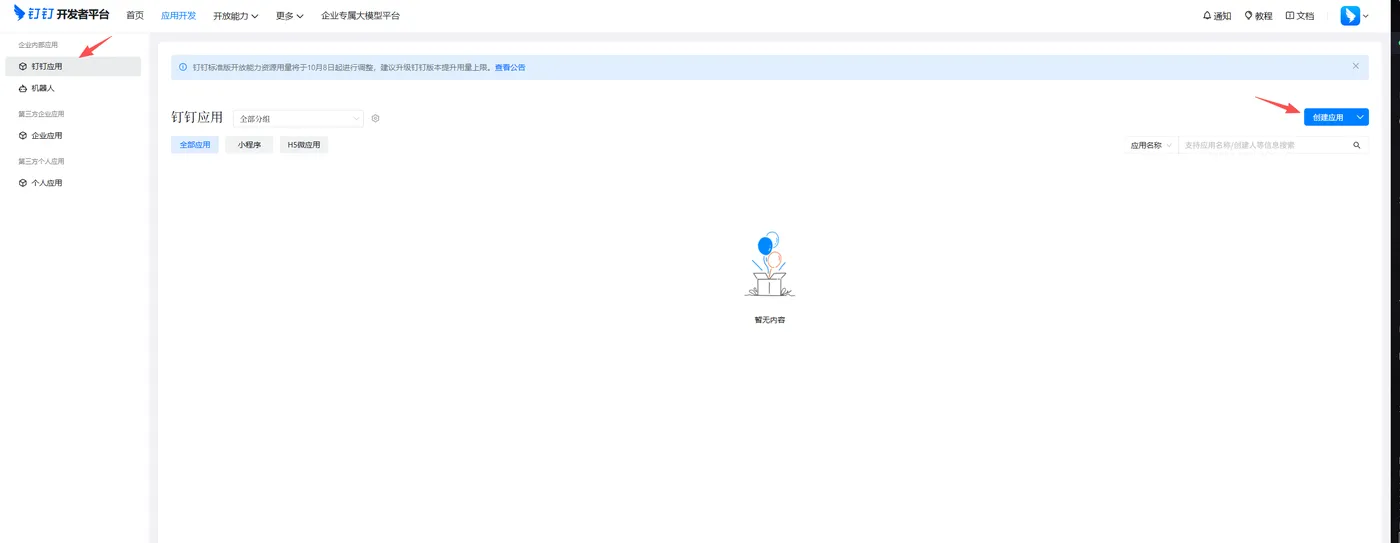Switch to the H5微应用 tab
Screen dimensions: 1400x543
point(304,145)
